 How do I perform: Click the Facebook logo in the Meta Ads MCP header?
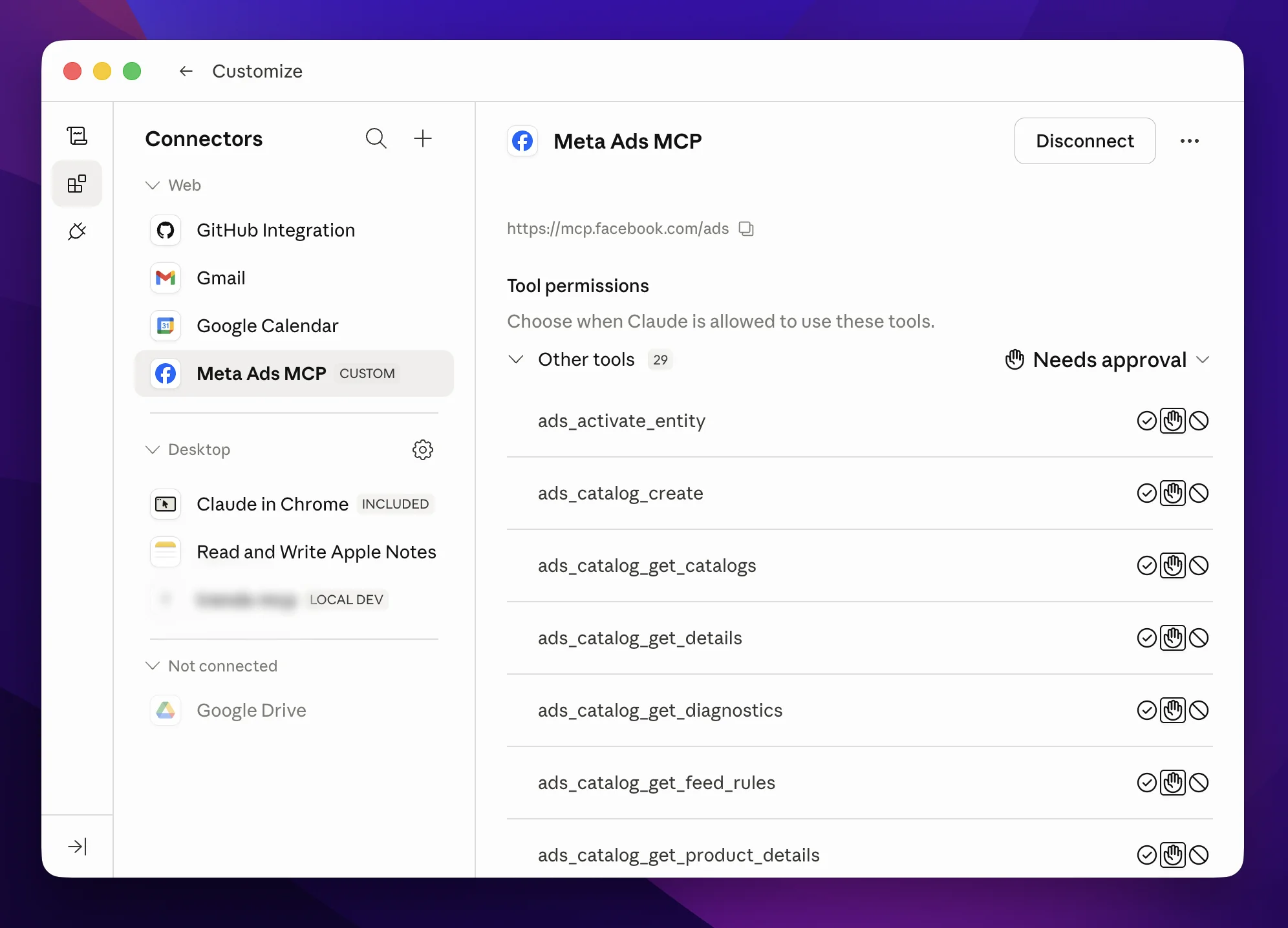pos(522,141)
